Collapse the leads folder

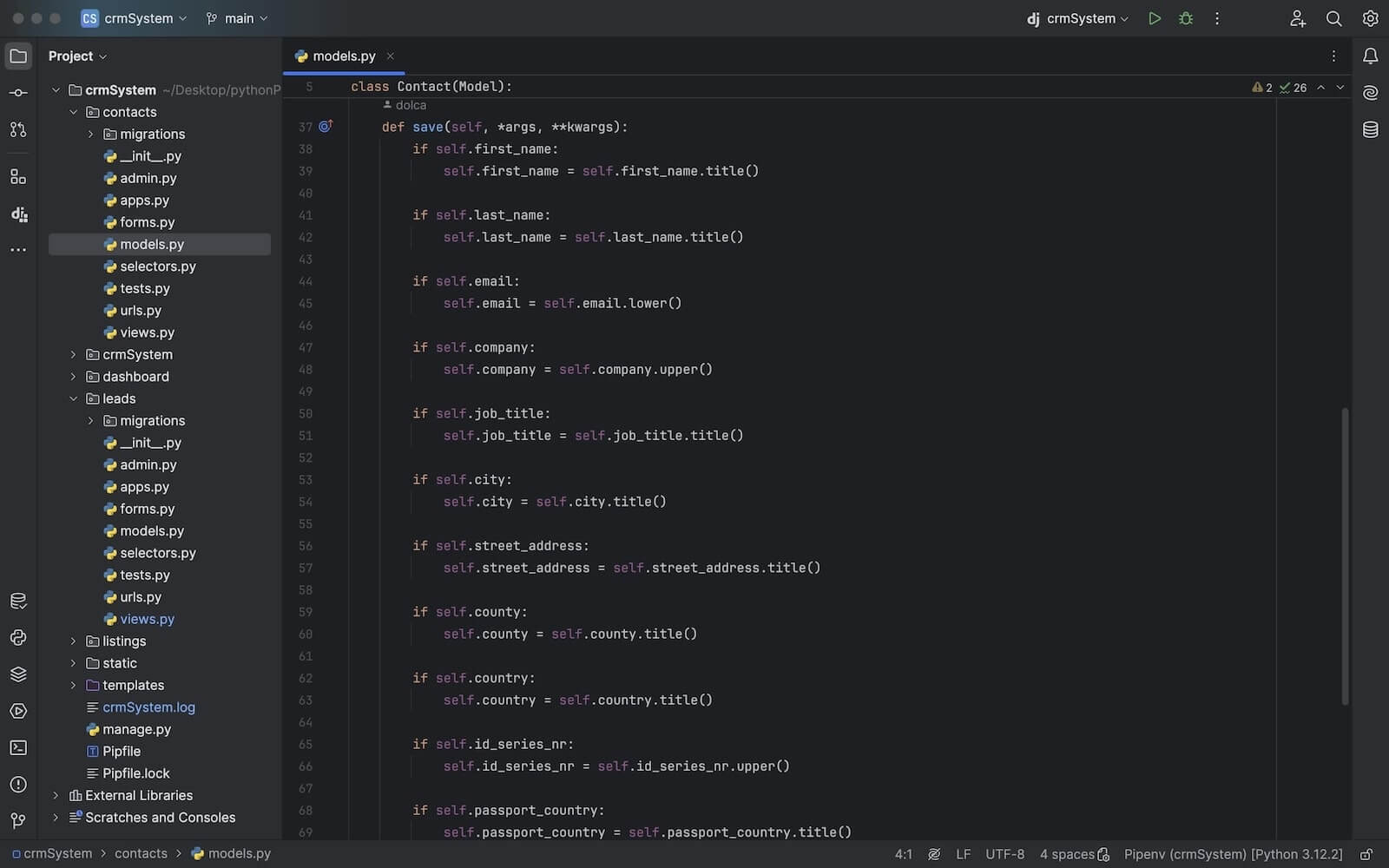pyautogui.click(x=74, y=398)
